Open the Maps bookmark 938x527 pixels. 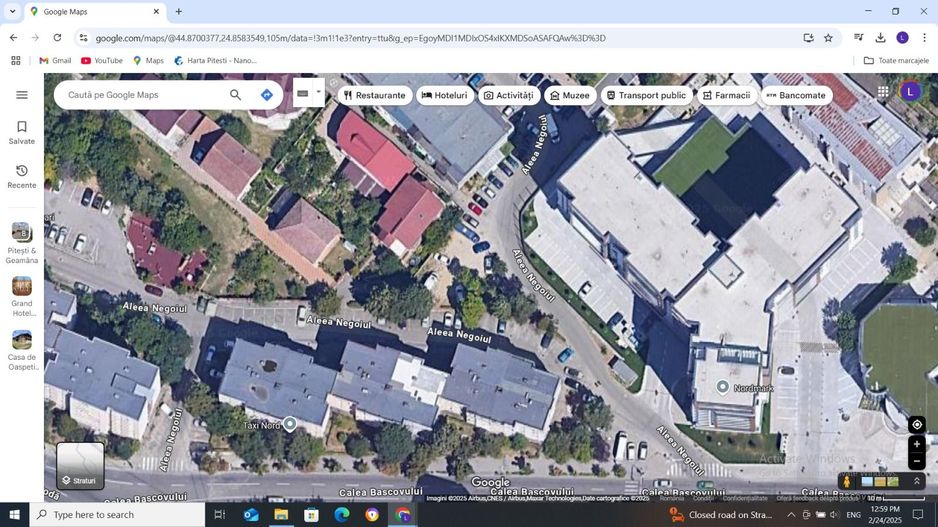148,60
